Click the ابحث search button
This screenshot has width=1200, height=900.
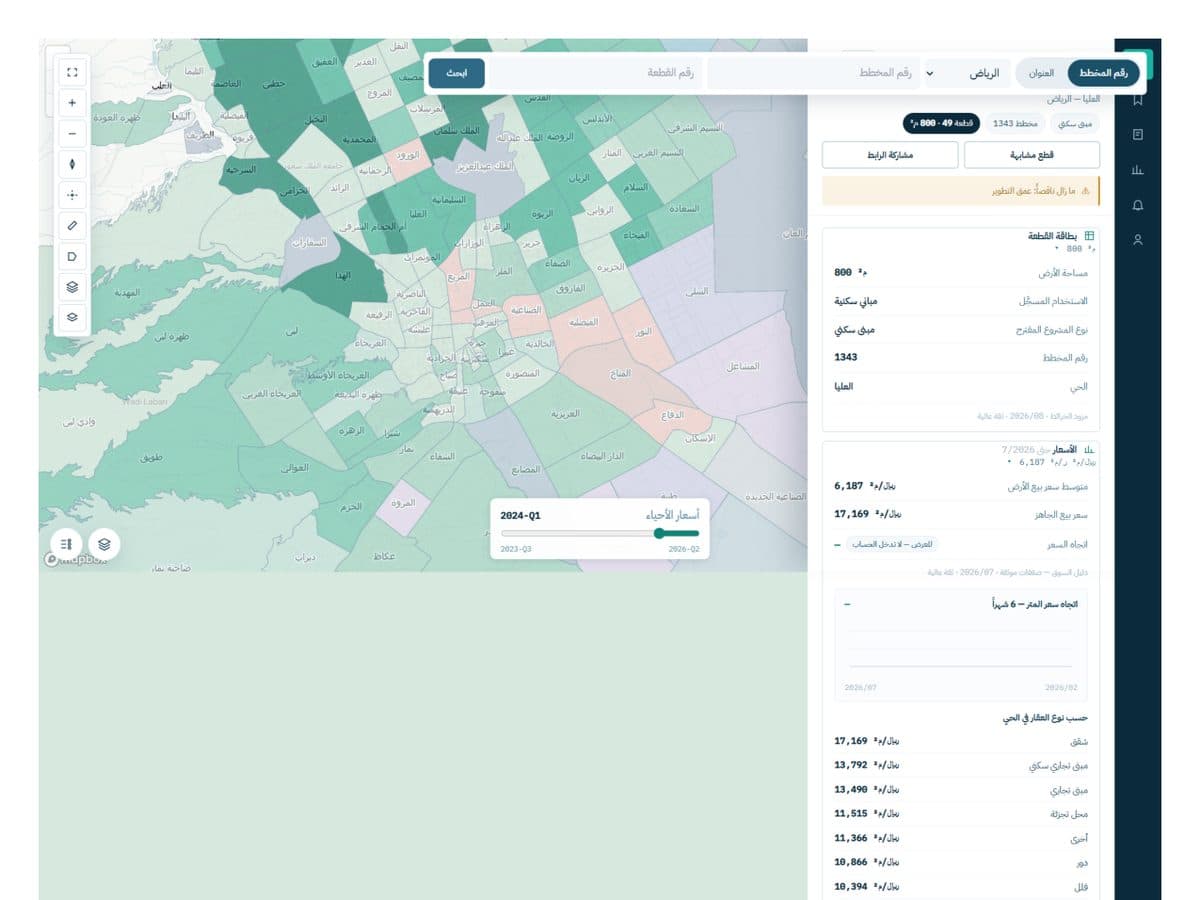(457, 73)
